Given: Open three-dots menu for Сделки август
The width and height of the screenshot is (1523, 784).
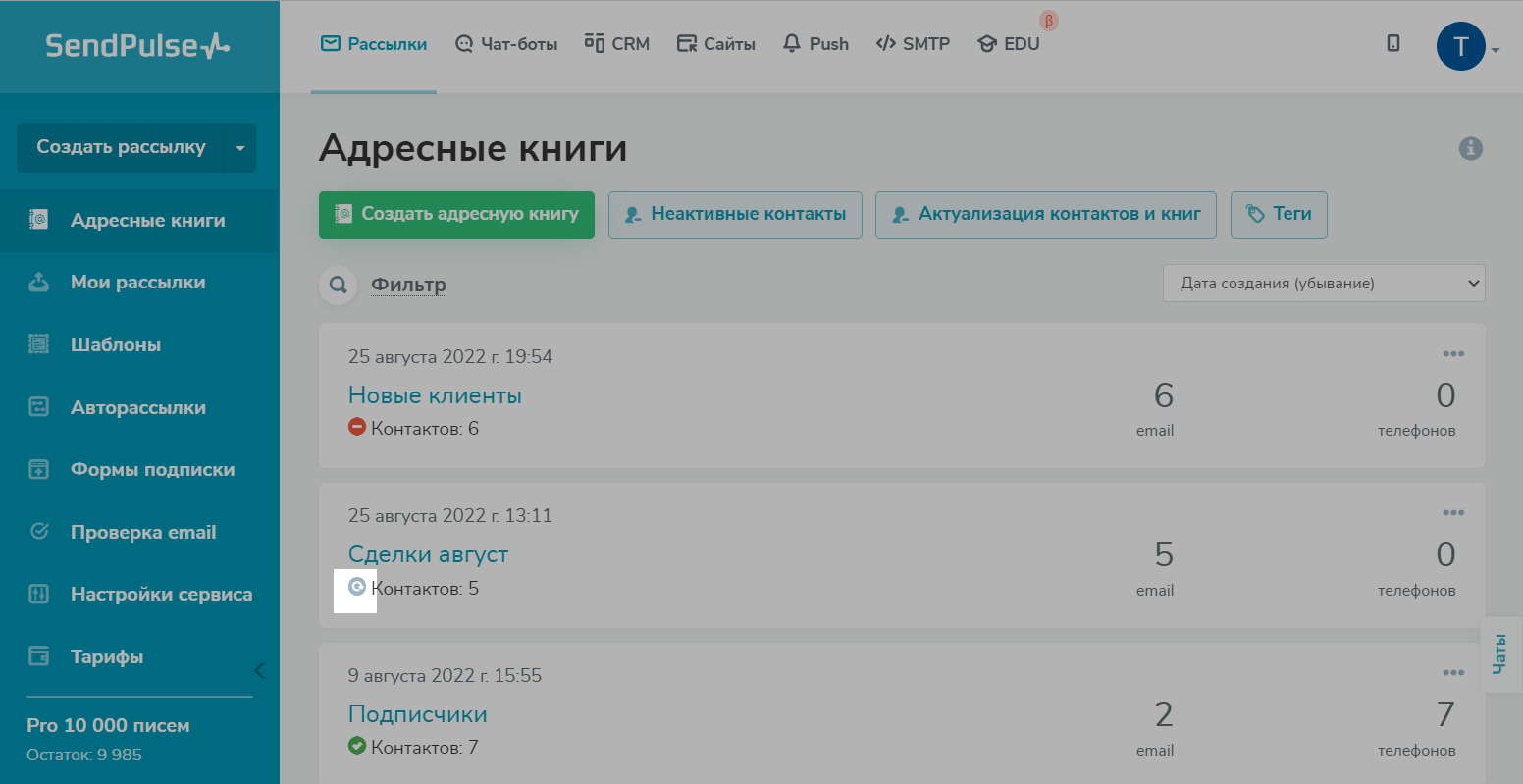Looking at the screenshot, I should (x=1452, y=513).
